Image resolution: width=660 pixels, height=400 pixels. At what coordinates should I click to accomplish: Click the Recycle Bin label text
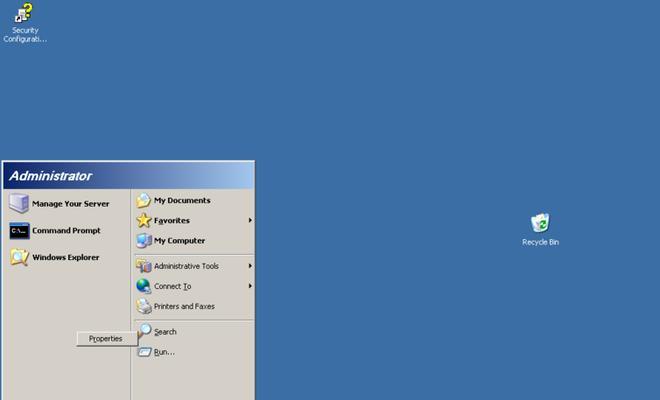(540, 242)
